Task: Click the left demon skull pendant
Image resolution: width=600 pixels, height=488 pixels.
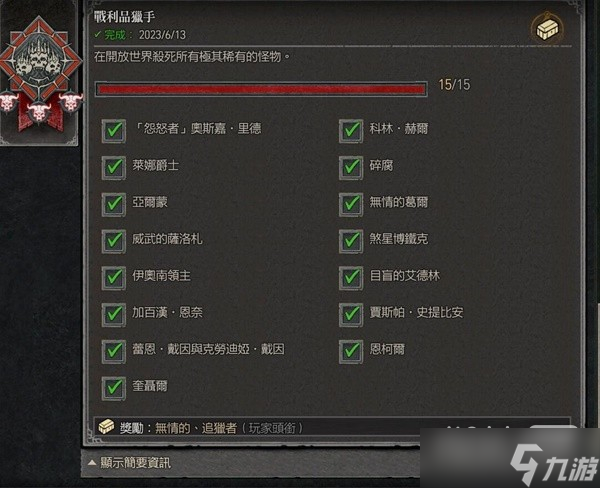Action: [x=9, y=103]
